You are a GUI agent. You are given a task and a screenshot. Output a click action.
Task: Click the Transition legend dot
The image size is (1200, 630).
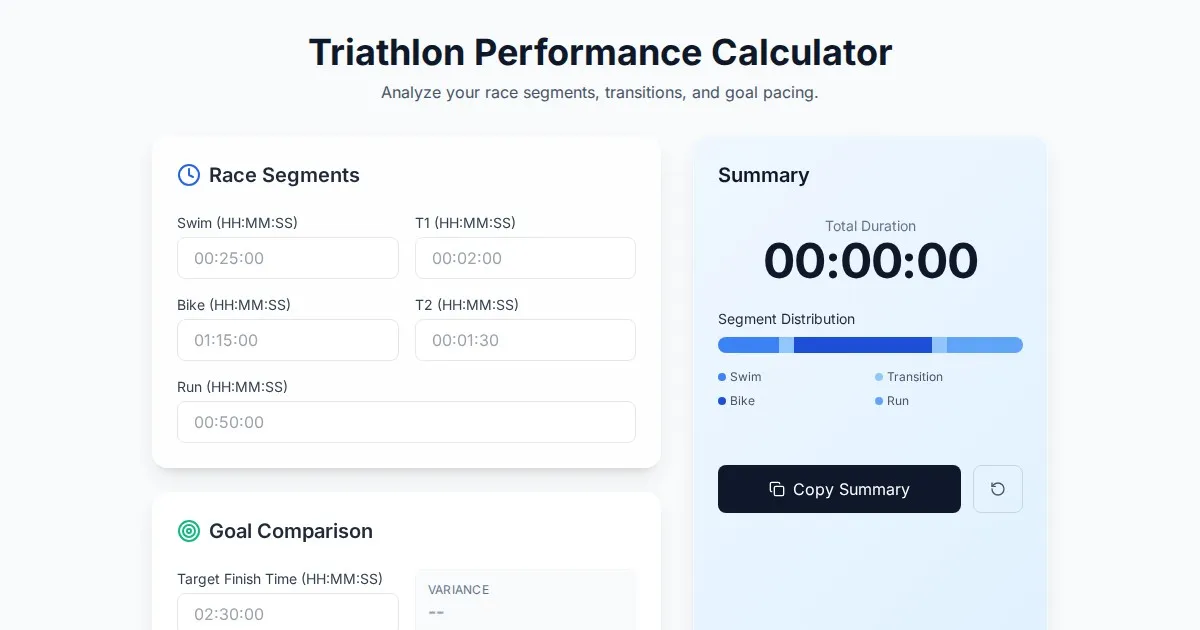tap(879, 377)
